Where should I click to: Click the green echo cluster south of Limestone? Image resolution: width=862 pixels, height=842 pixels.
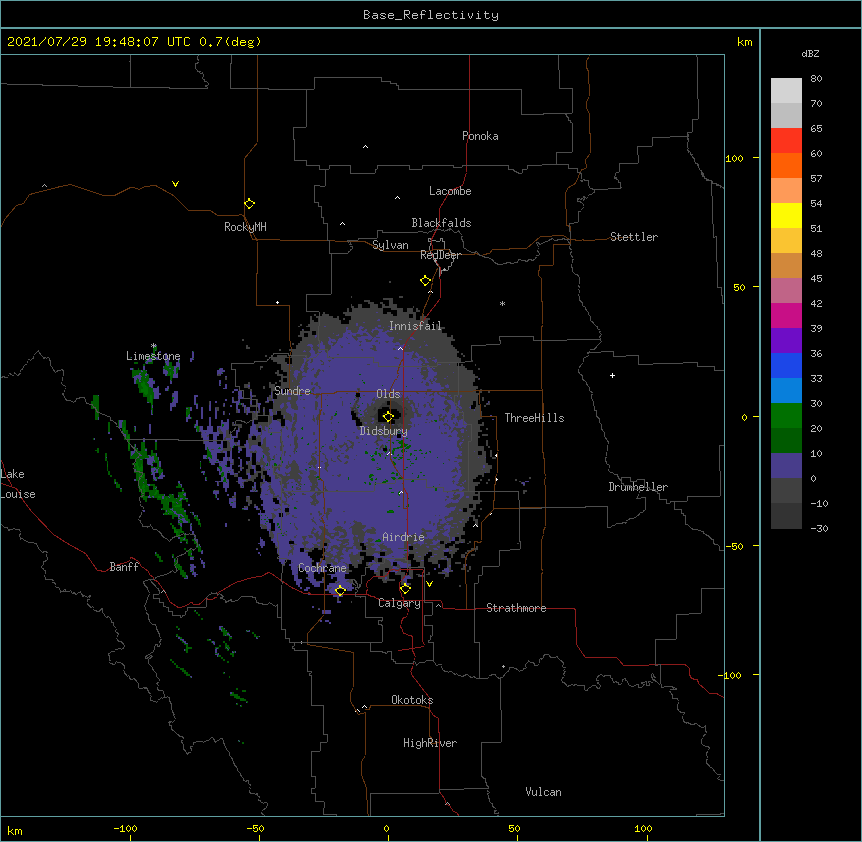[x=145, y=385]
